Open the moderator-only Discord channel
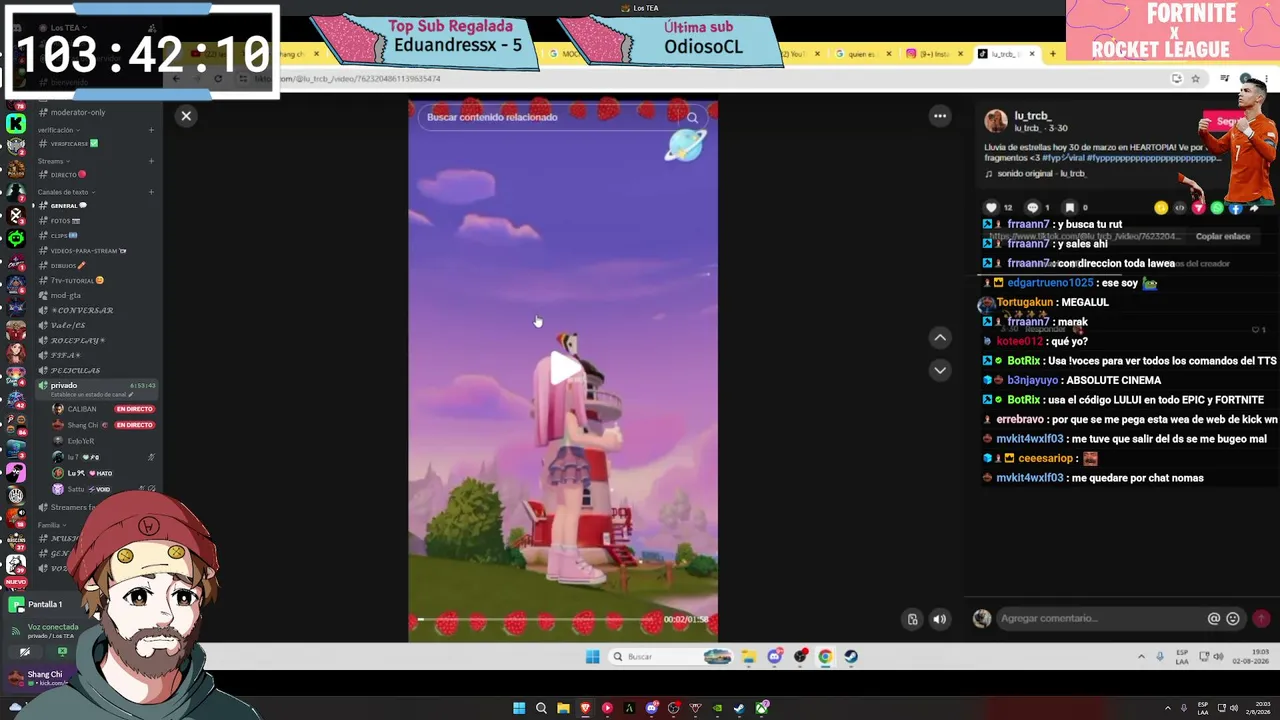This screenshot has width=1280, height=720. pyautogui.click(x=78, y=112)
